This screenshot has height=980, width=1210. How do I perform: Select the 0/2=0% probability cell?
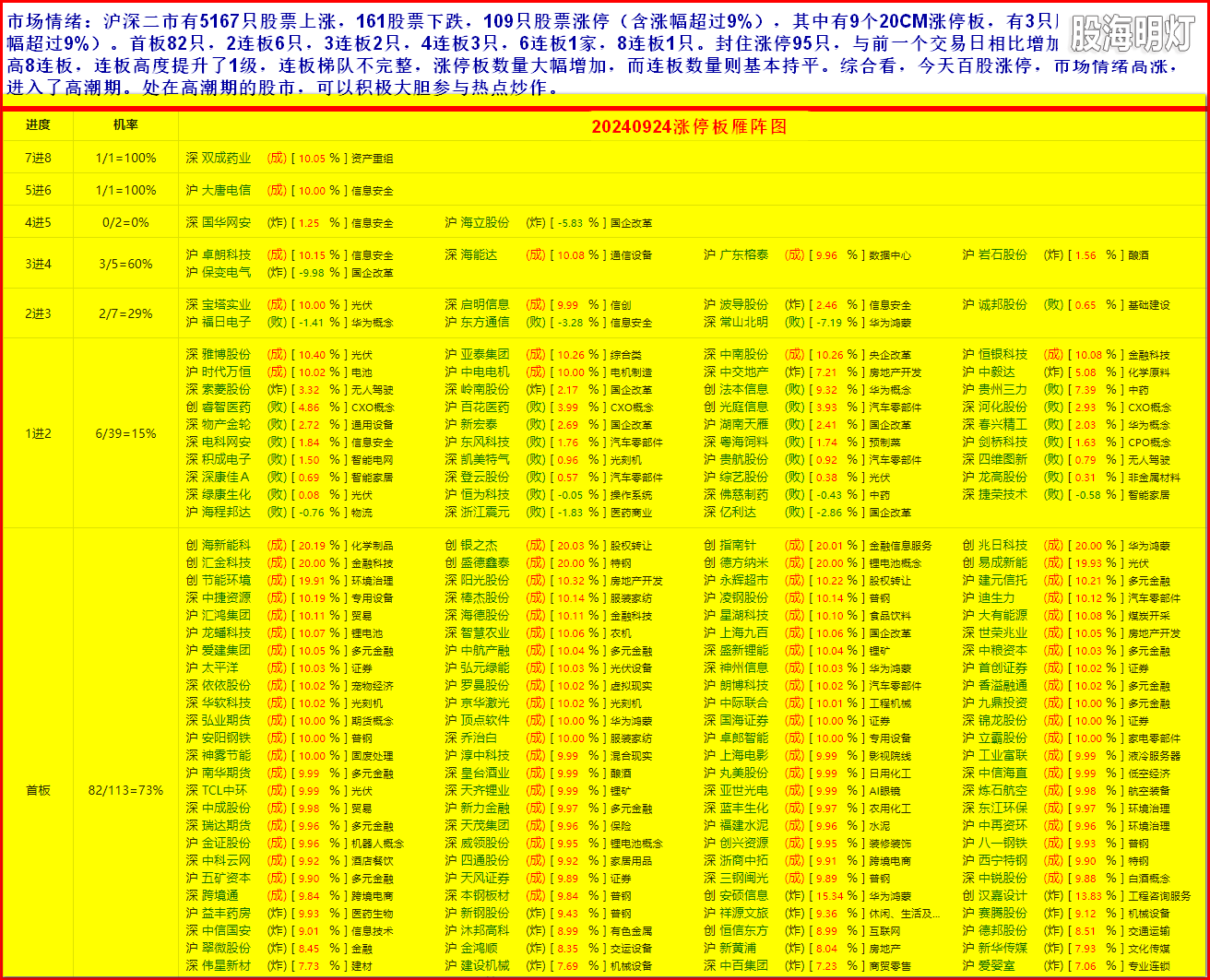tap(125, 222)
